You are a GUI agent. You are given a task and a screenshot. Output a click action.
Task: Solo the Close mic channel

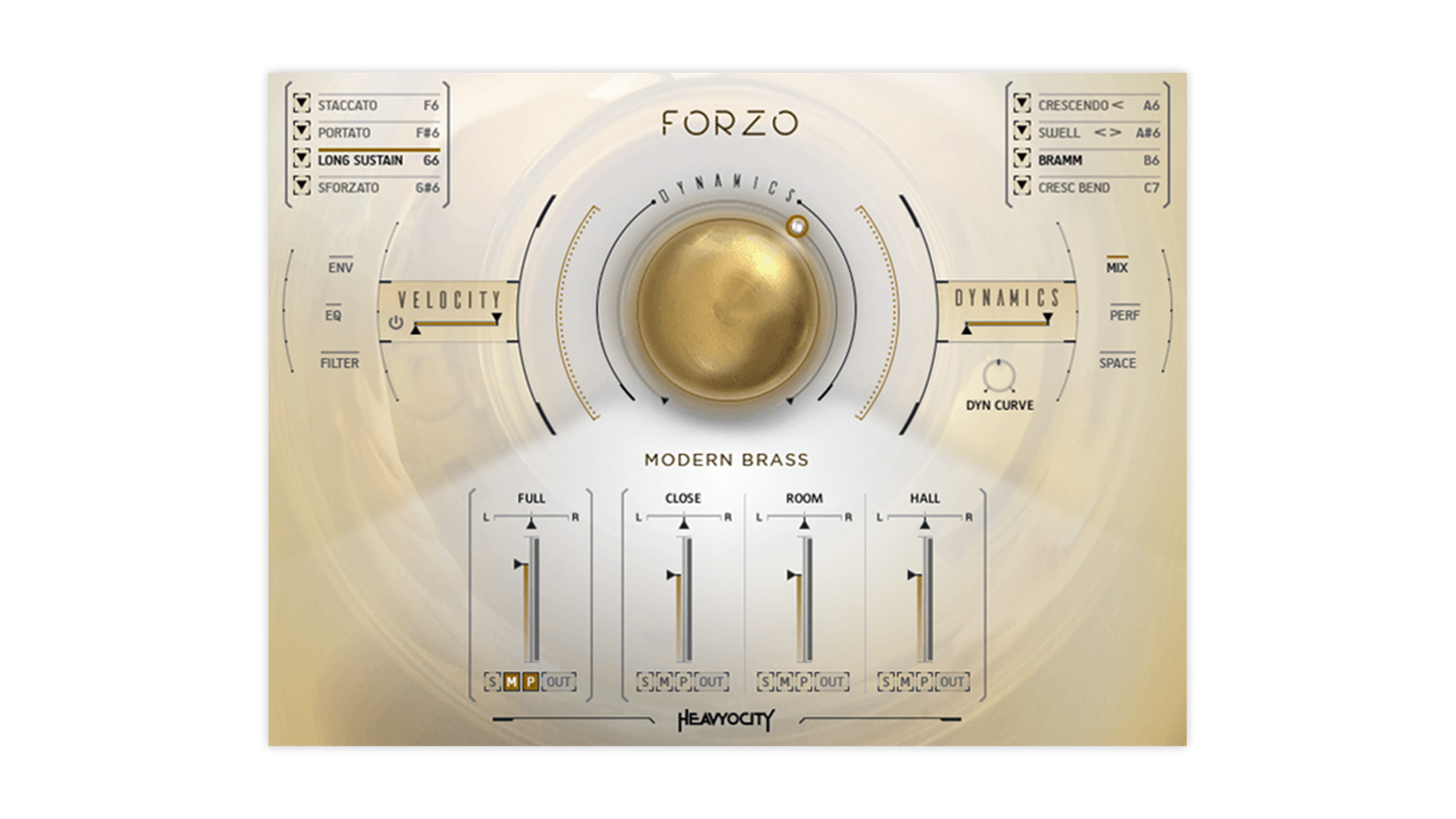pyautogui.click(x=645, y=682)
